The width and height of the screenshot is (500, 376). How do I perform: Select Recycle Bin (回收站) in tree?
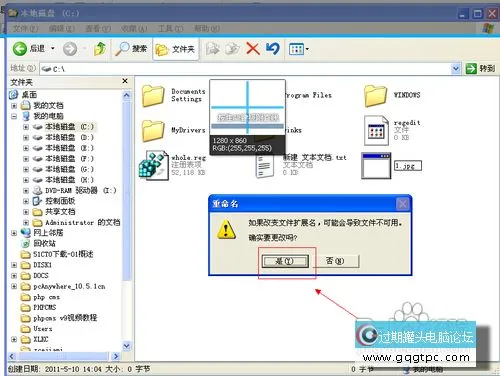tap(44, 243)
